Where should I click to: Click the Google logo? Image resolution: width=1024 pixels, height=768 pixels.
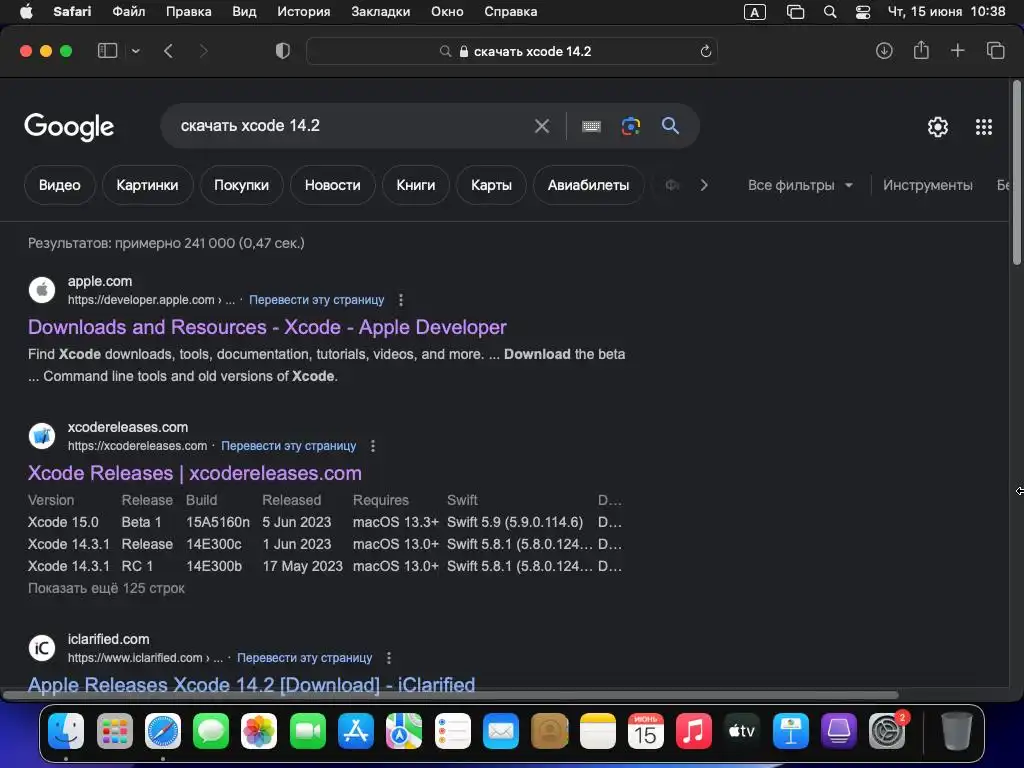point(69,127)
